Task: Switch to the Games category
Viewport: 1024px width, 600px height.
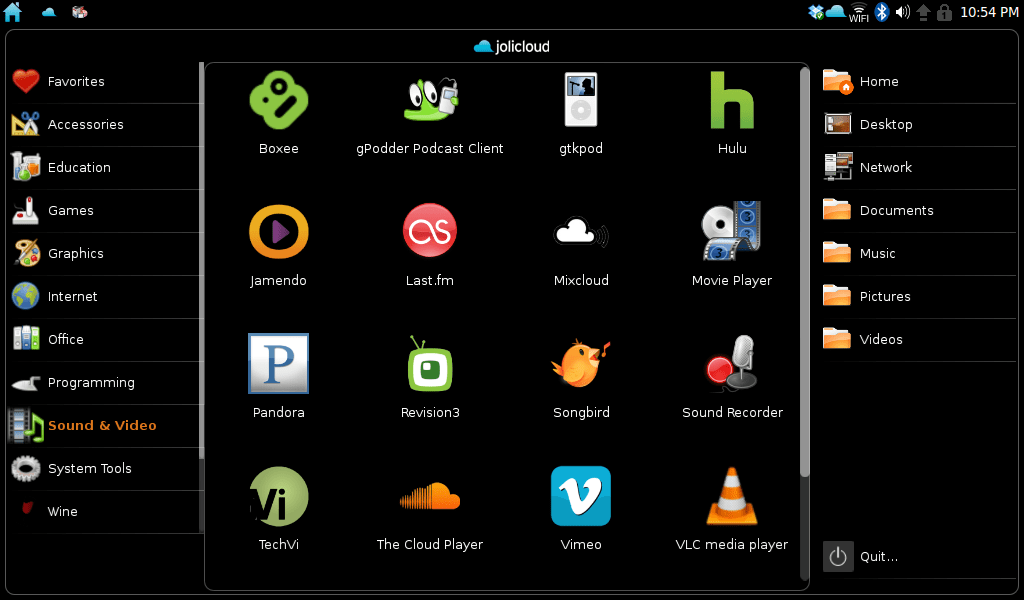Action: (70, 210)
